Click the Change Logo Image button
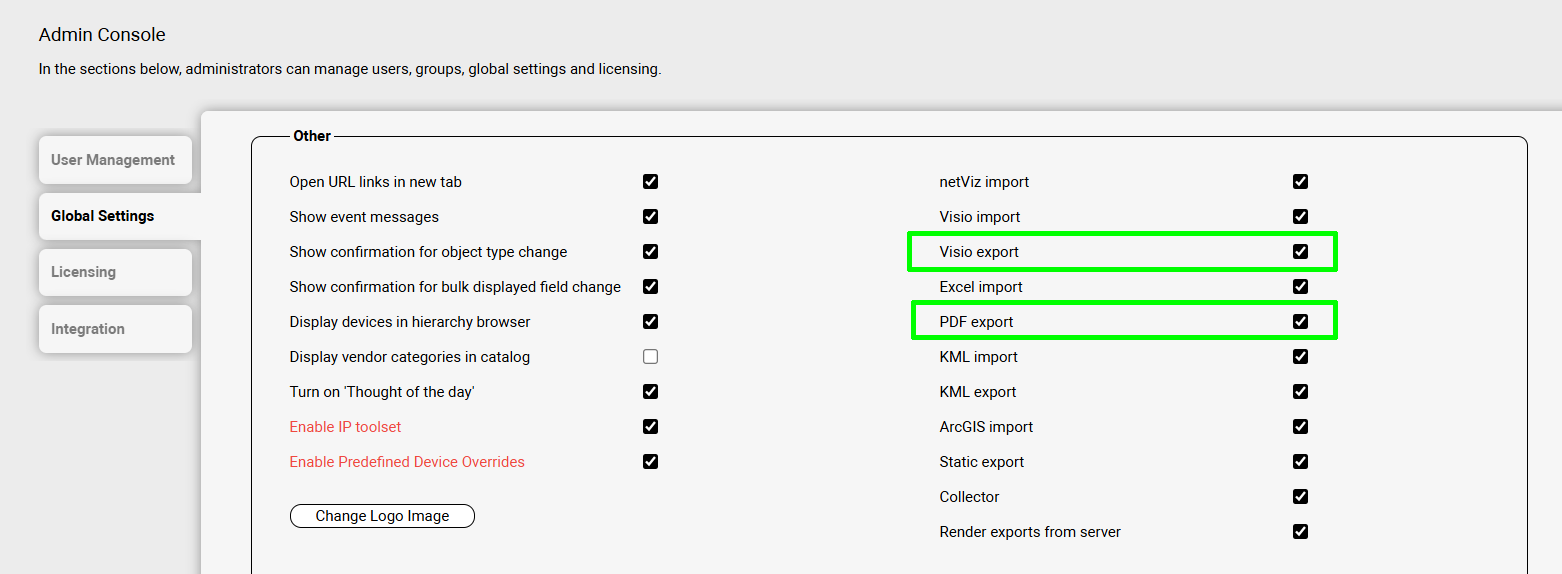 click(382, 516)
